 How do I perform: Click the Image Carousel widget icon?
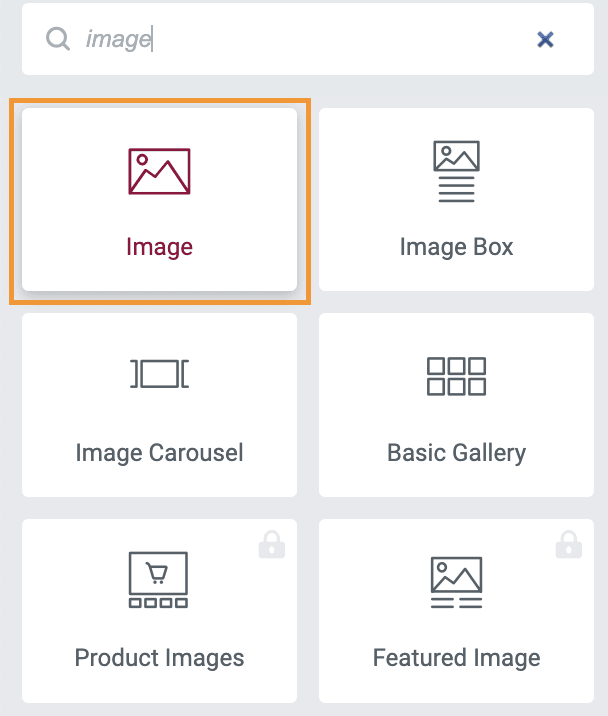tap(159, 375)
